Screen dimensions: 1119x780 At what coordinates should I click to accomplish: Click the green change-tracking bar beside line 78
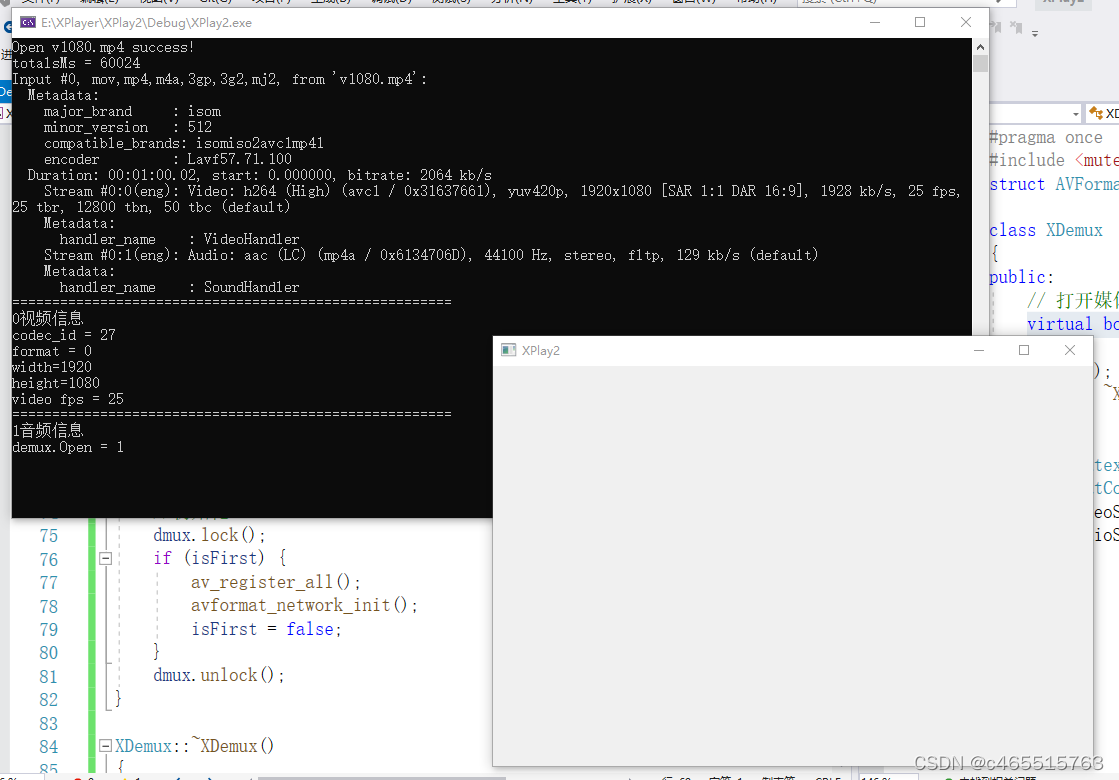91,605
